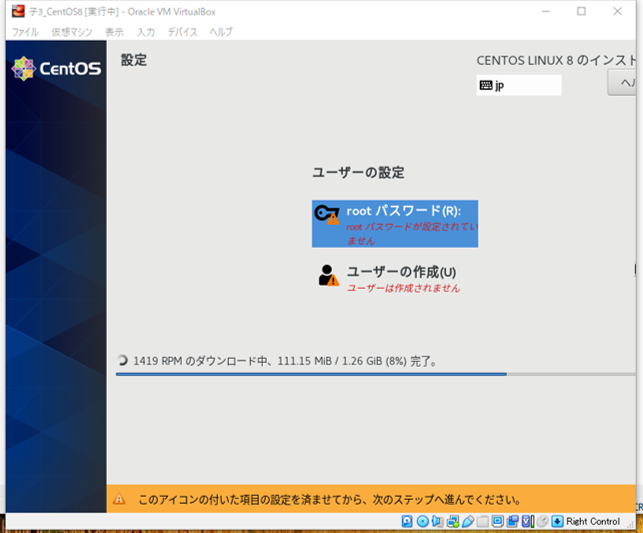
Task: Click the orange banner instruction message text
Action: point(330,499)
